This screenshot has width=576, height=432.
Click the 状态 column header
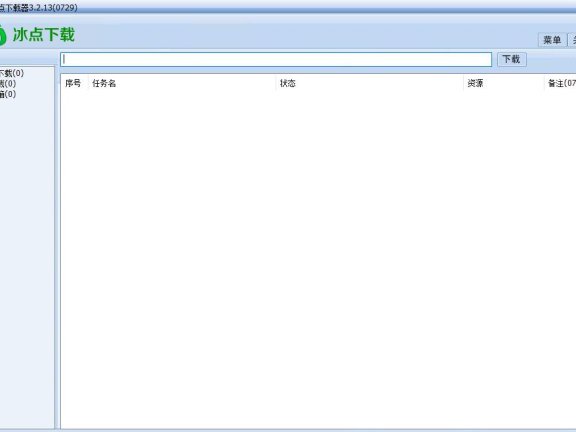coord(369,83)
